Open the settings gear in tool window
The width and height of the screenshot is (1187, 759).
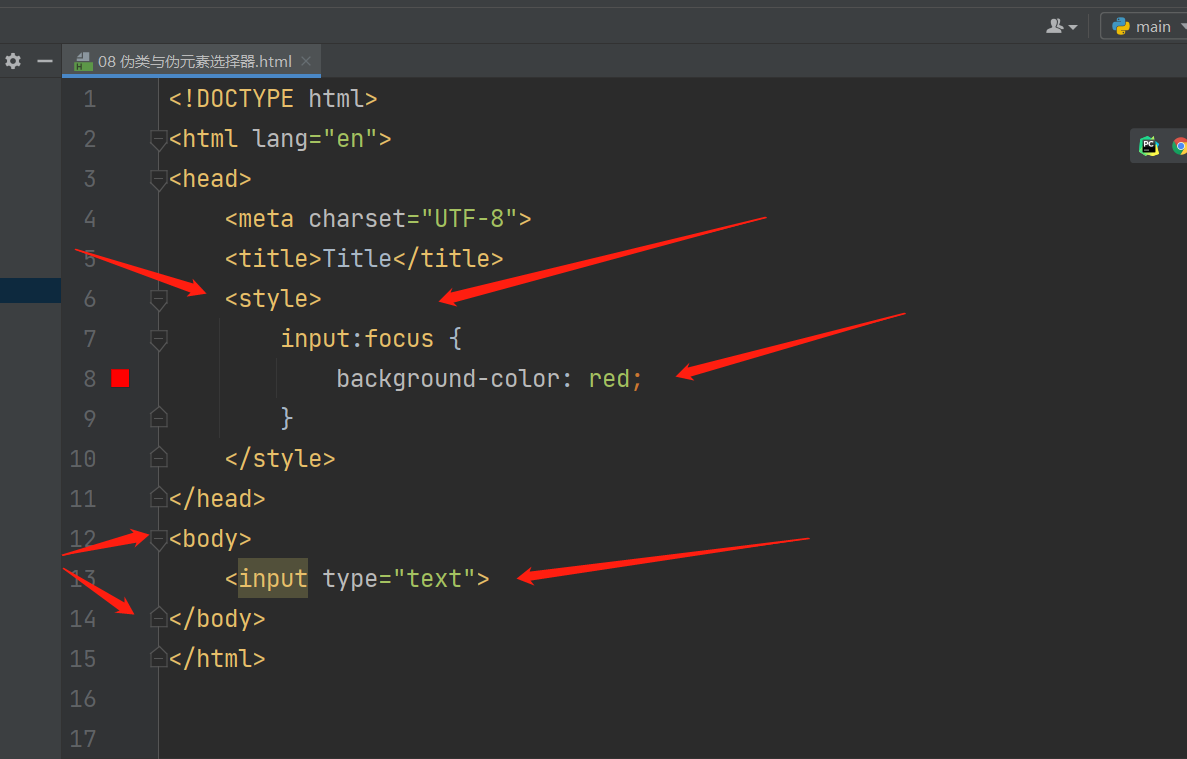tap(13, 61)
